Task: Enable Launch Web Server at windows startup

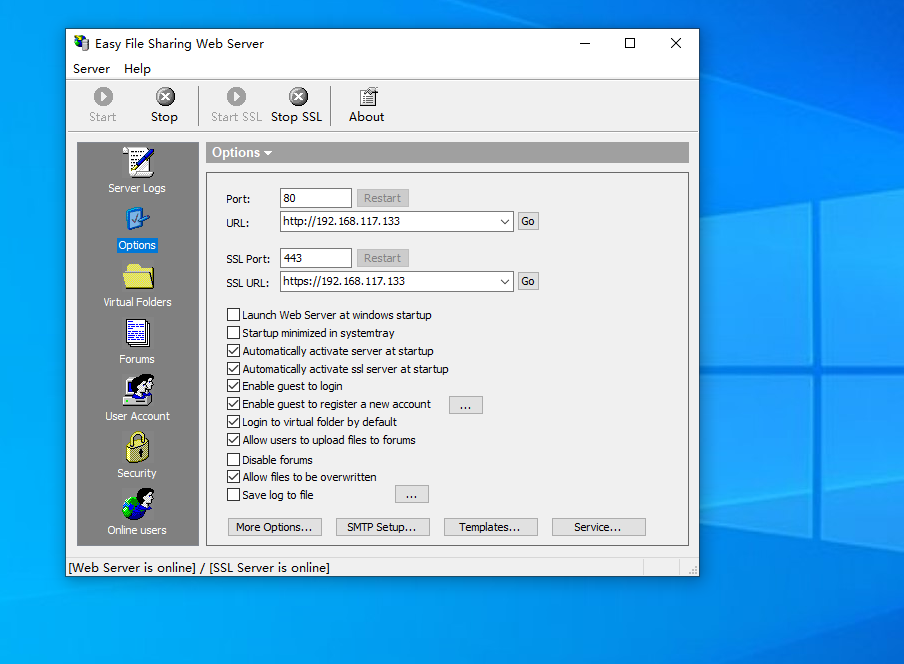Action: coord(234,315)
